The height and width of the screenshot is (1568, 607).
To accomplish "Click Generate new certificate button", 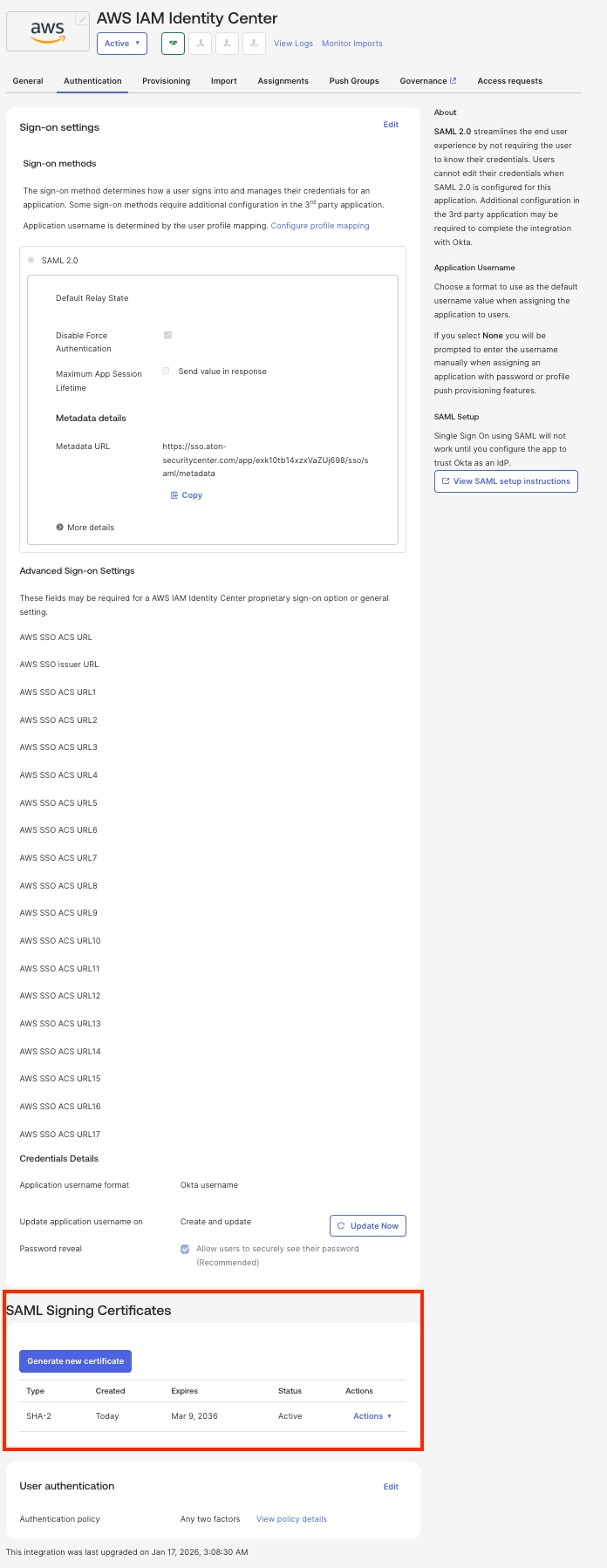I will coord(75,1360).
